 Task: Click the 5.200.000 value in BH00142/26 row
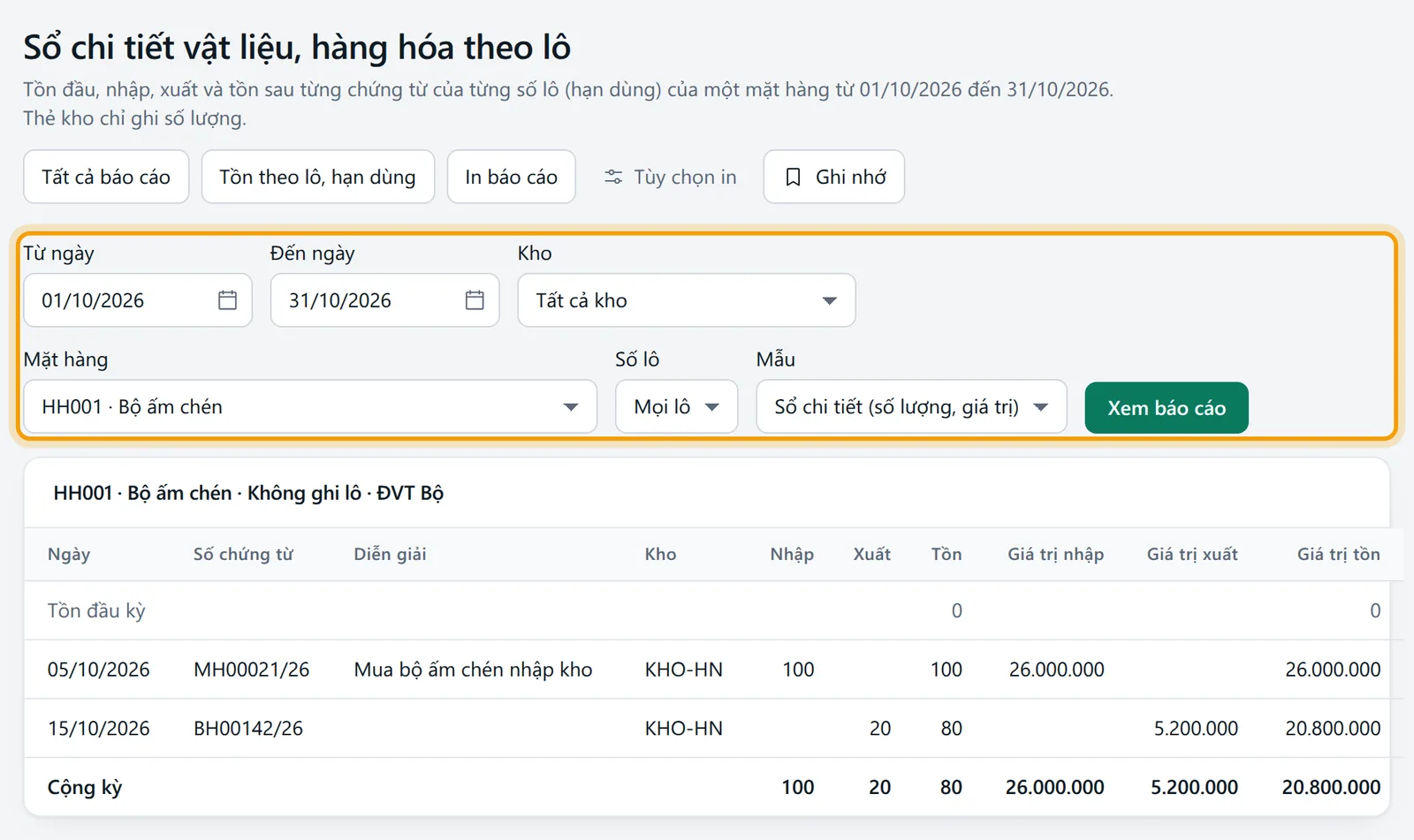pos(1196,729)
